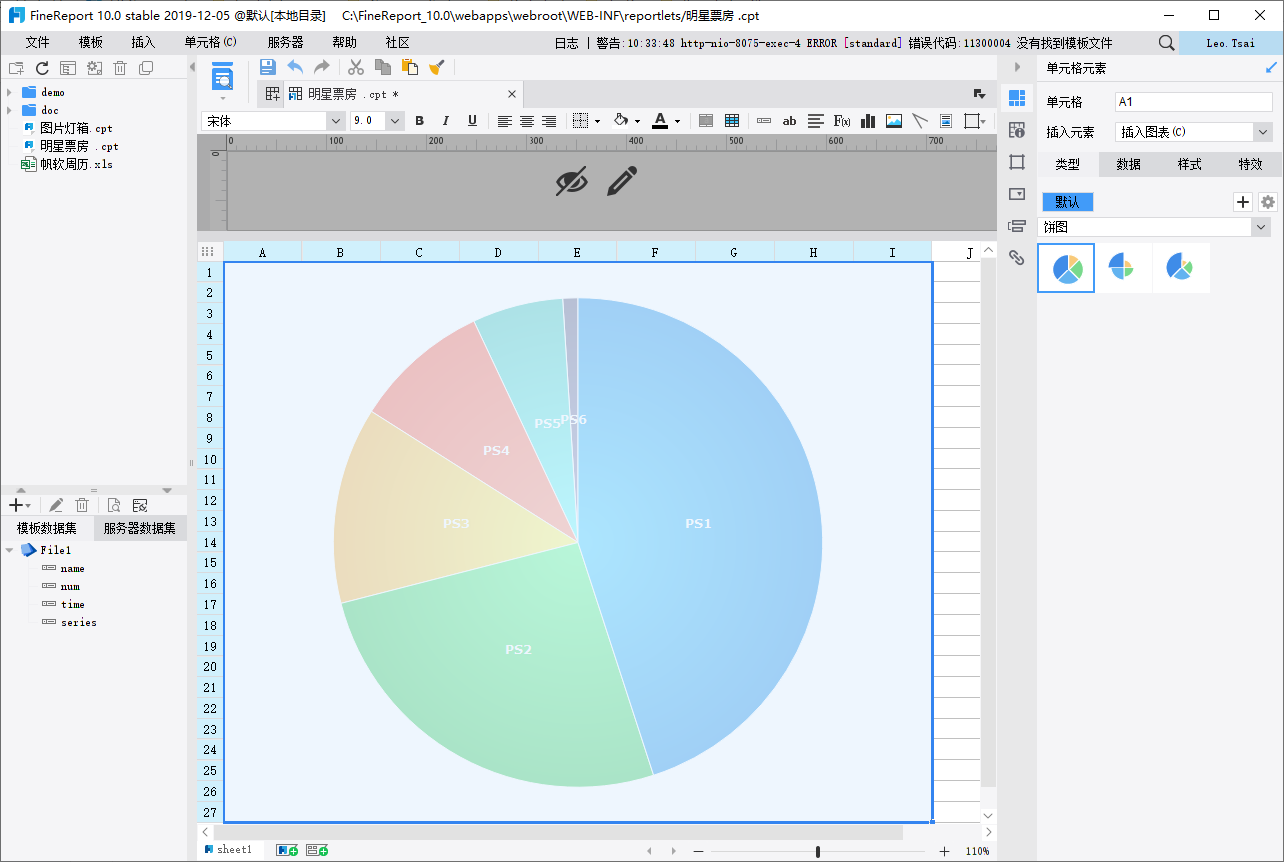Click the plus button to add chart

click(1243, 202)
